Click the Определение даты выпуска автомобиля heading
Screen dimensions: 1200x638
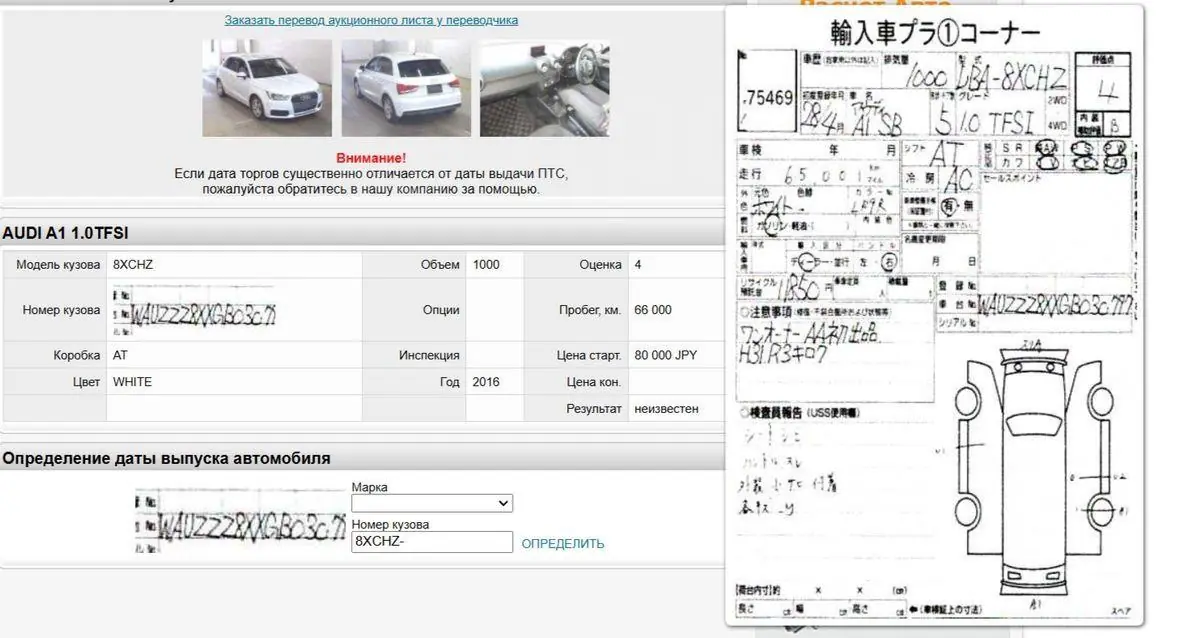(166, 458)
